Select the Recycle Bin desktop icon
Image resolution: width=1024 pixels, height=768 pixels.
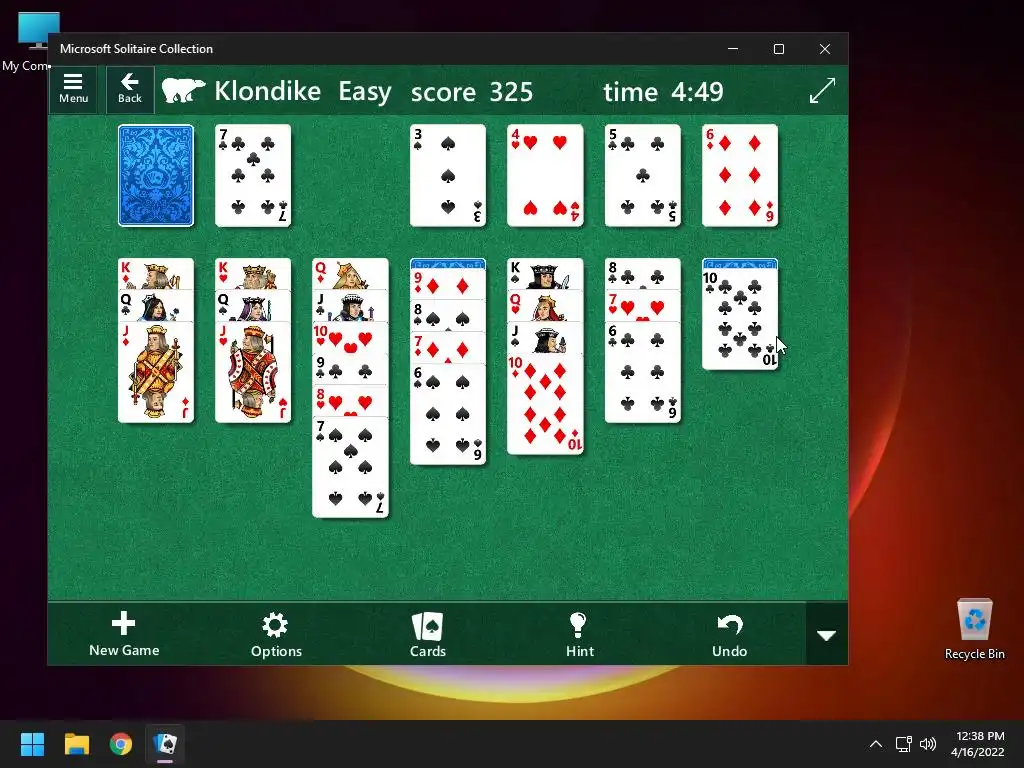[974, 629]
